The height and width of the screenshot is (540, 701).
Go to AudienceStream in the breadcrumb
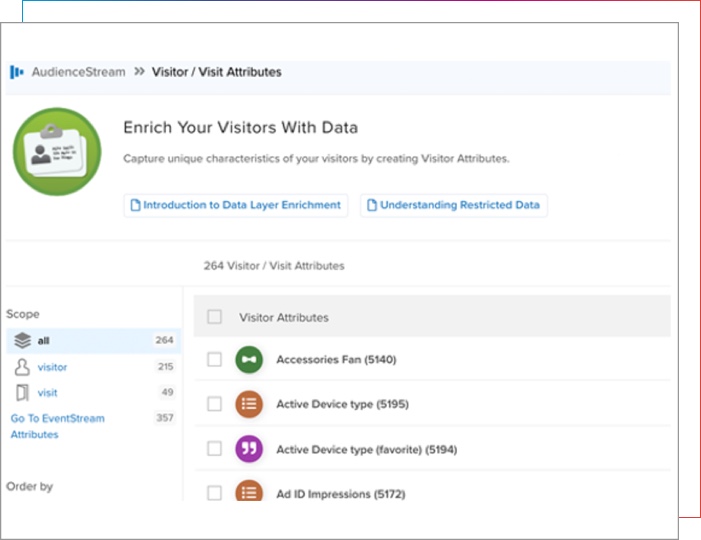[78, 72]
